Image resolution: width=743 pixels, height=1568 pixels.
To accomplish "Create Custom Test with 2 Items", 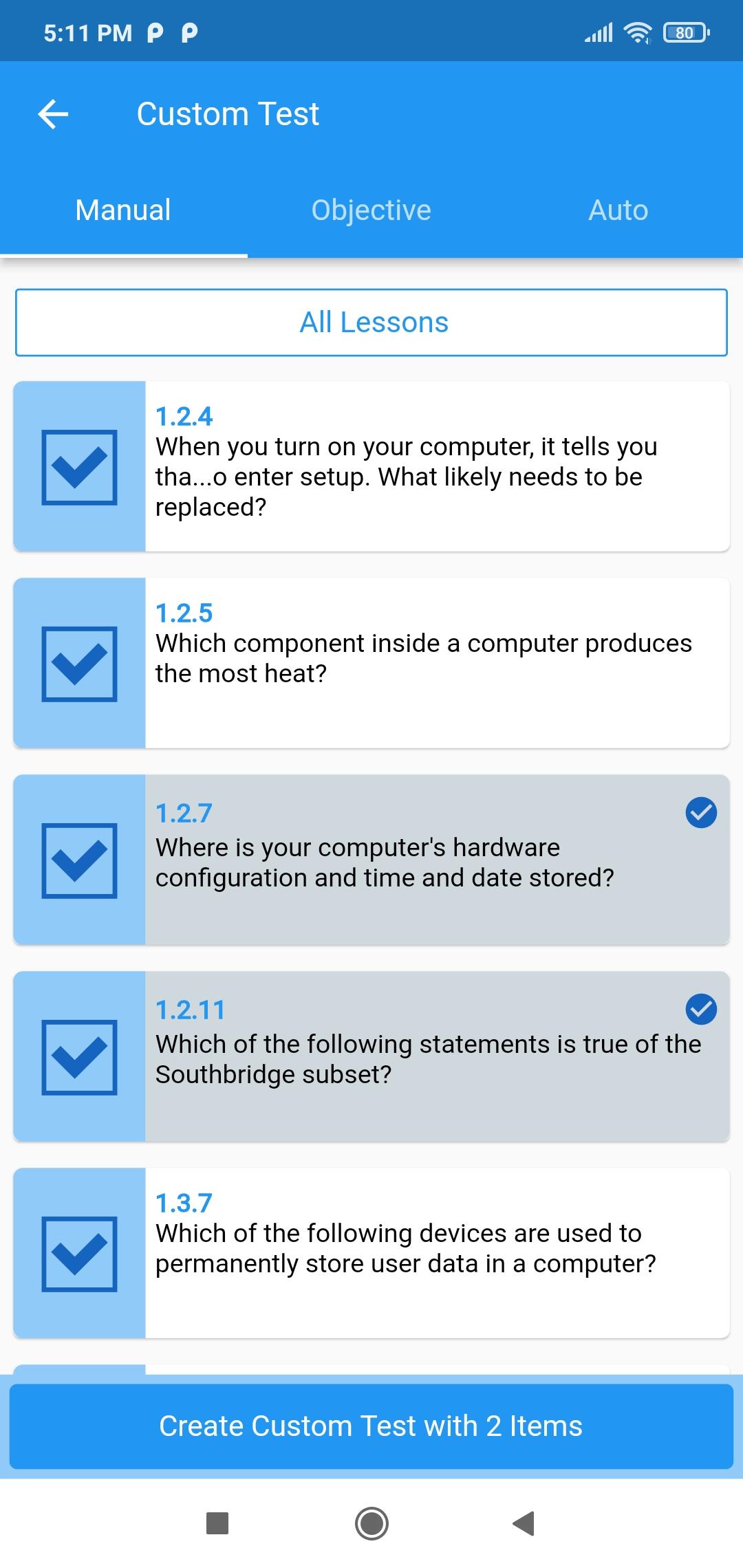I will [371, 1426].
